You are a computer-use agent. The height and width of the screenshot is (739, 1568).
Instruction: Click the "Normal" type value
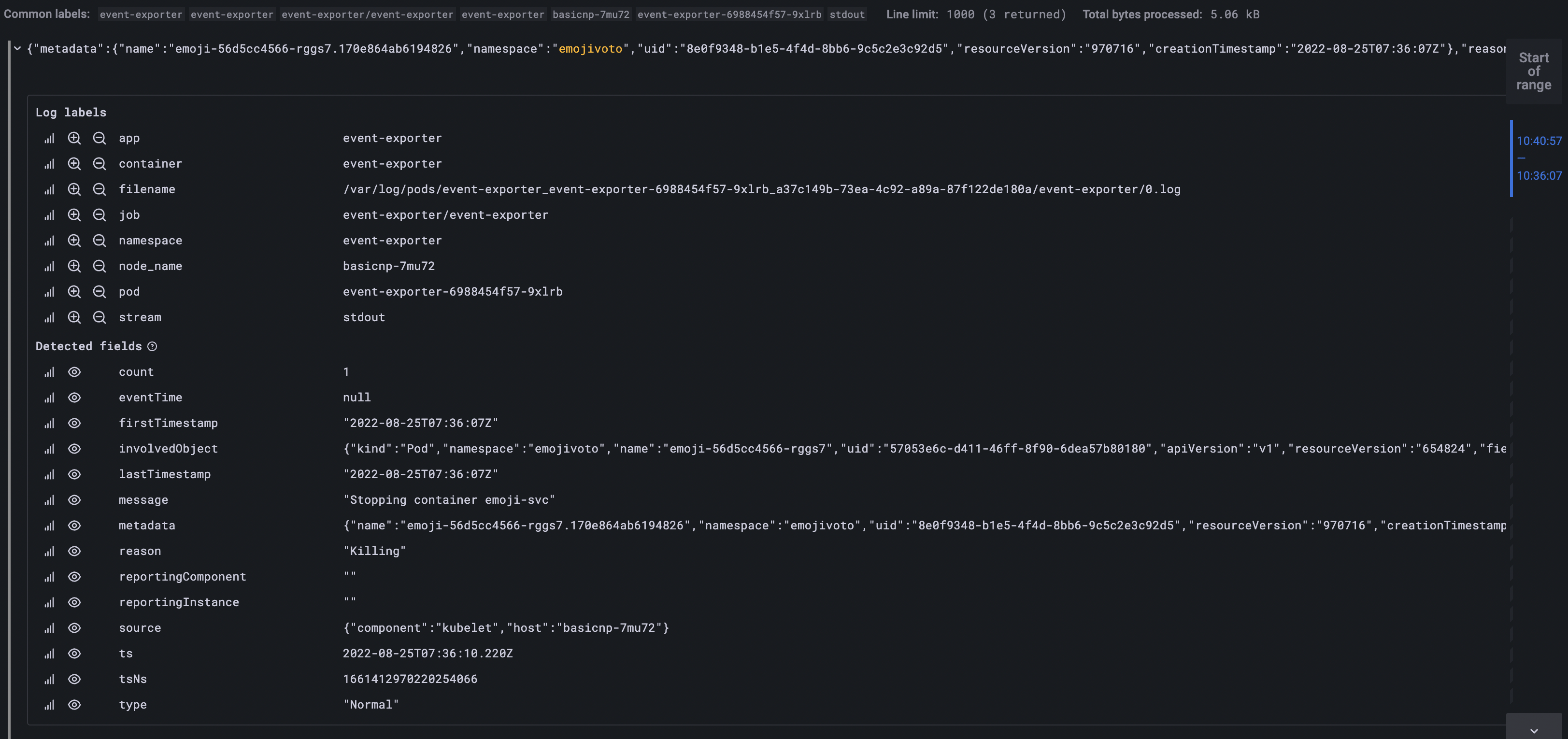click(371, 704)
